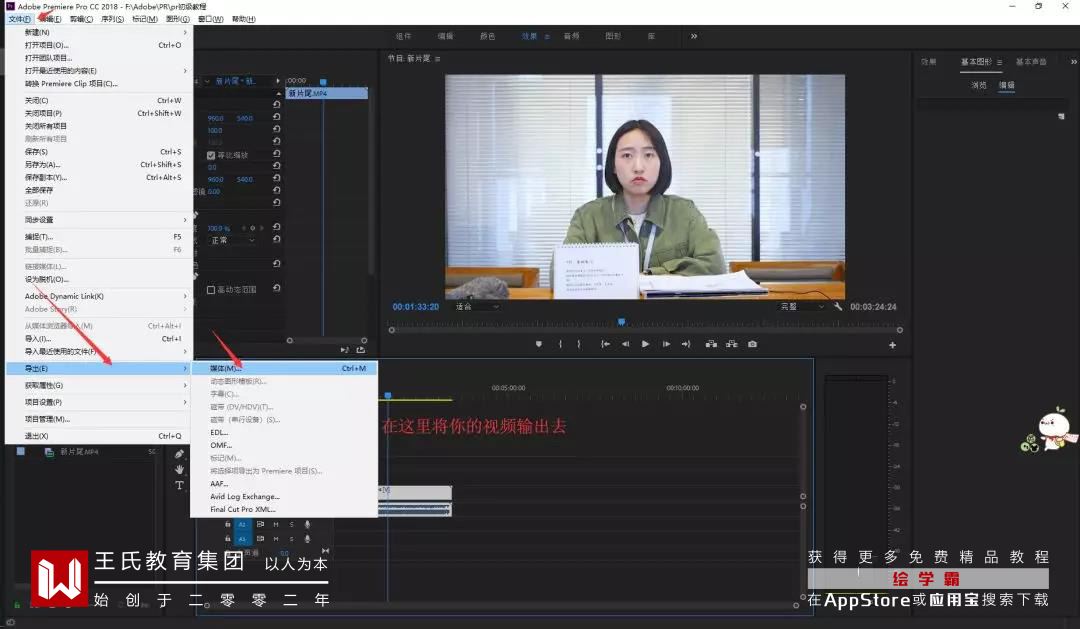Enable voice-over record on track A2
The height and width of the screenshot is (629, 1080).
coord(307,524)
